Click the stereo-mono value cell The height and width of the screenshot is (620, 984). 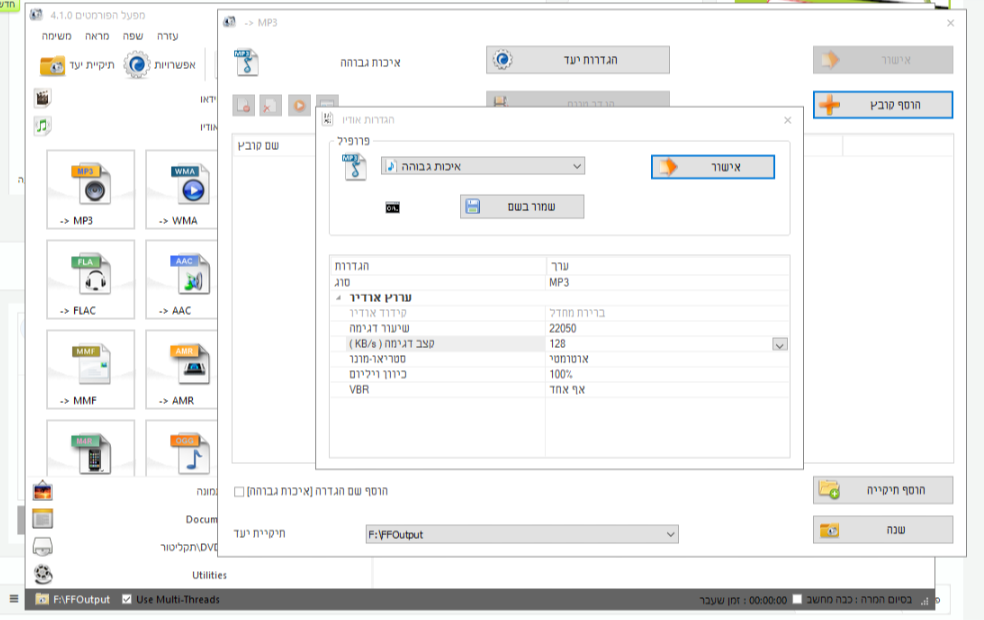(668, 359)
